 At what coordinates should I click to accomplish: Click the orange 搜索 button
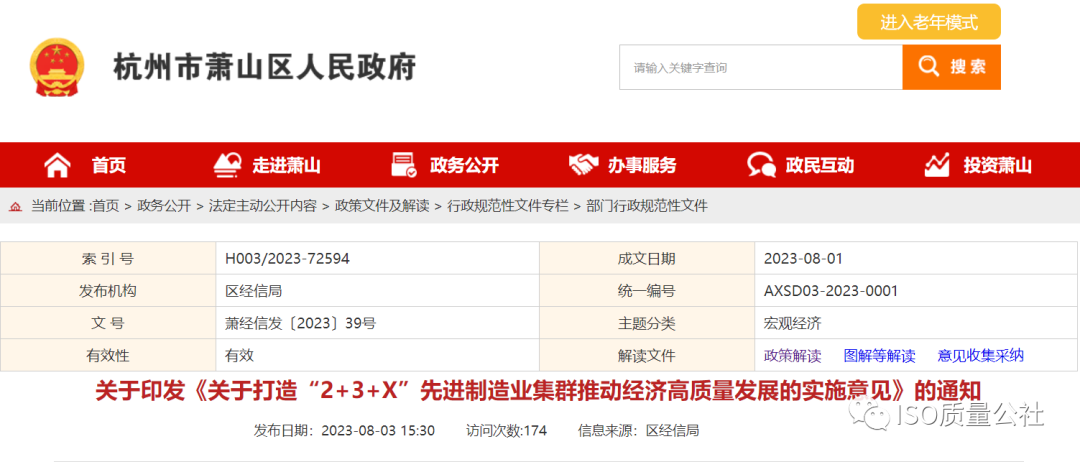pos(951,67)
